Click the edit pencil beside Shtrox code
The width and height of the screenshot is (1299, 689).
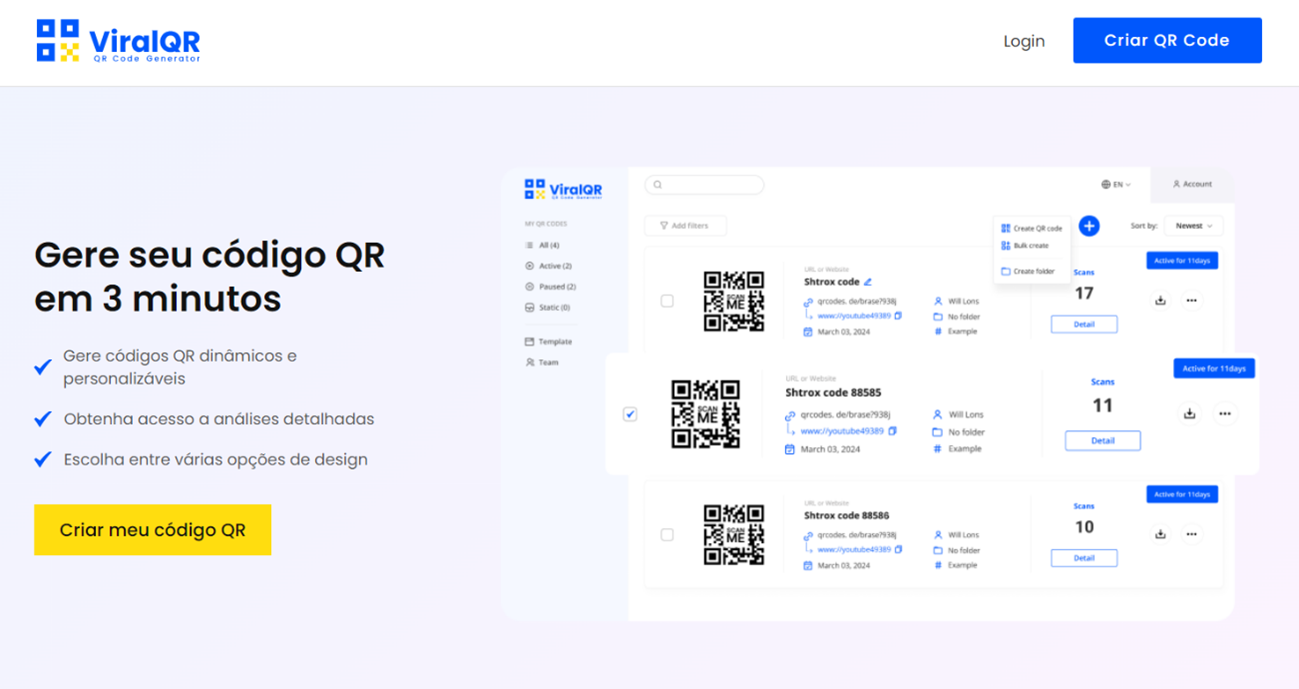(x=868, y=282)
